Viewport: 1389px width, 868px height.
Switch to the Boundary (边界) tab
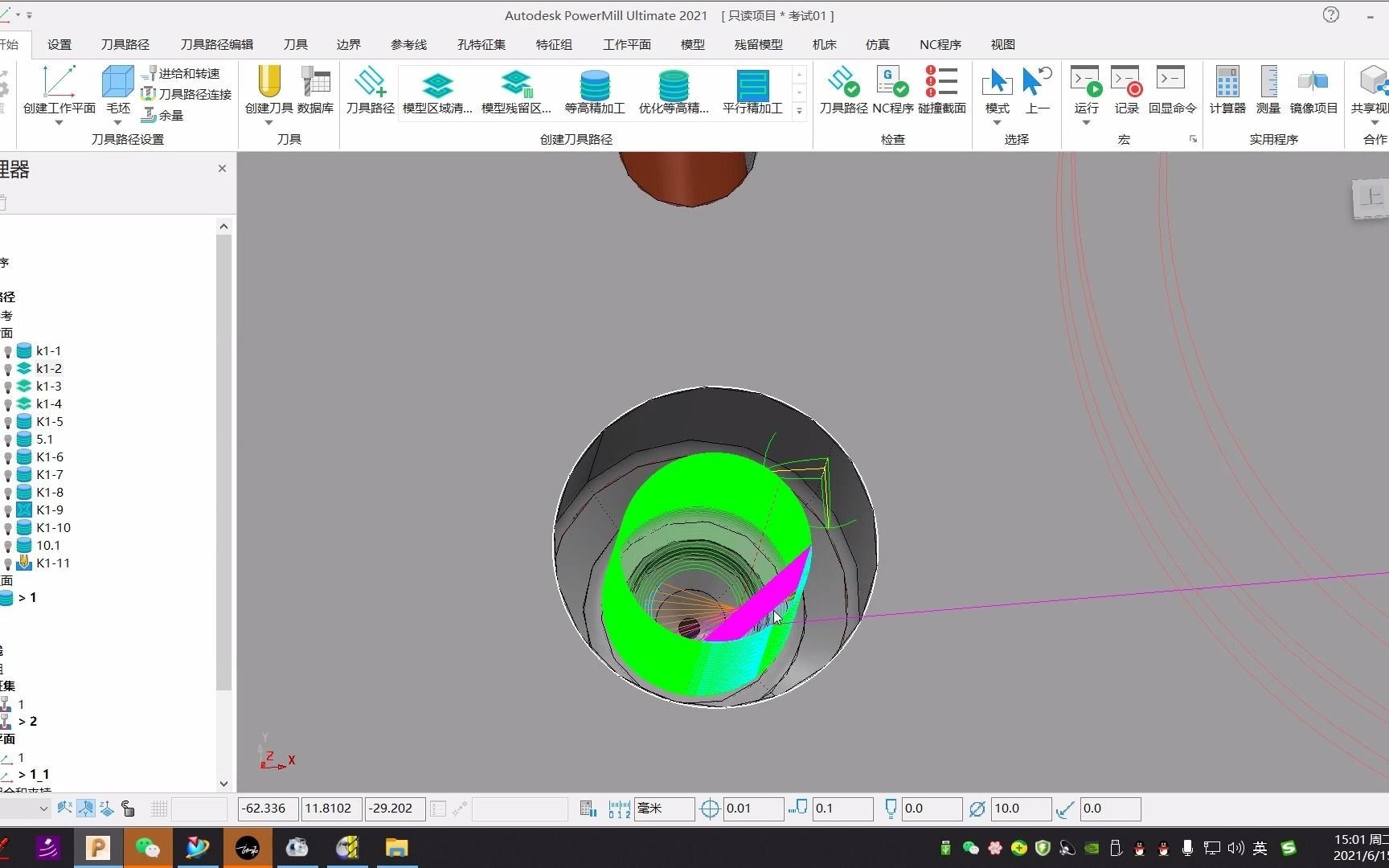click(348, 44)
